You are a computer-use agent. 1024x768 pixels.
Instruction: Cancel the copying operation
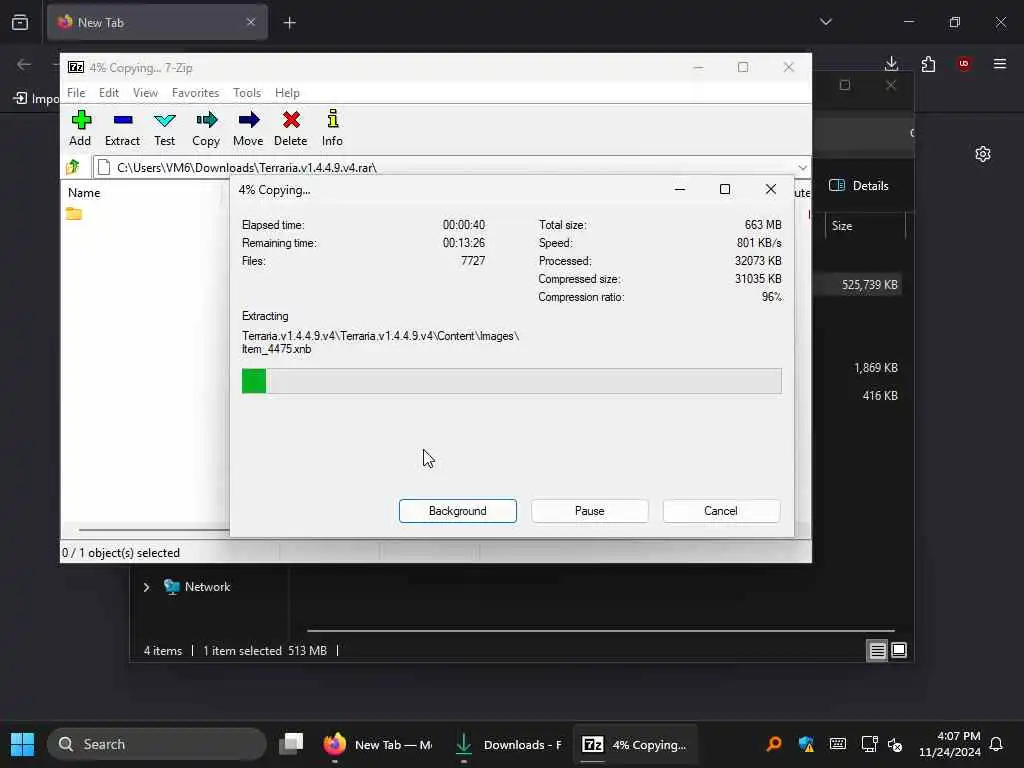721,511
